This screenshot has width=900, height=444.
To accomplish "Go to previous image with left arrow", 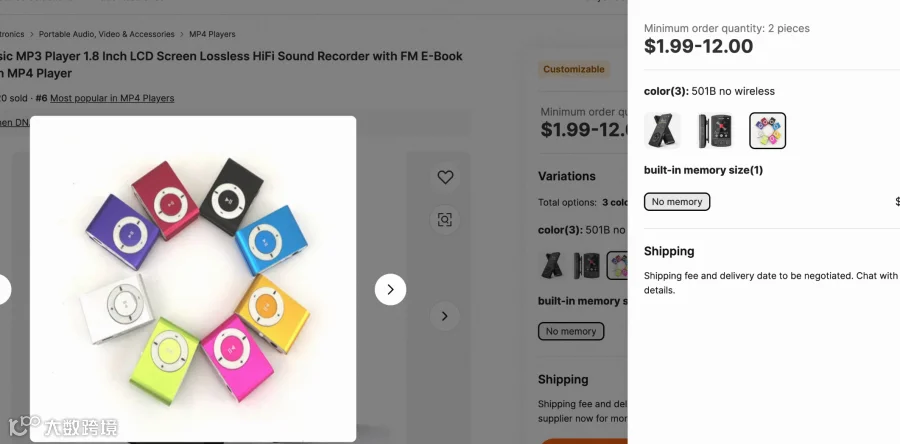I will pyautogui.click(x=3, y=289).
